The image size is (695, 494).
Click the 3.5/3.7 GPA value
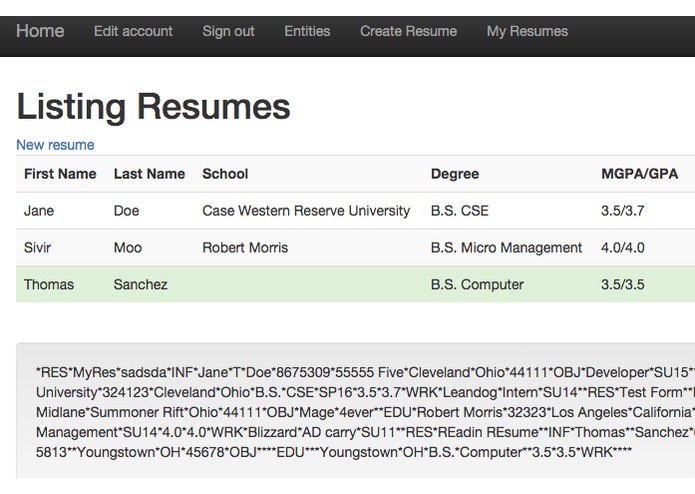click(x=622, y=210)
